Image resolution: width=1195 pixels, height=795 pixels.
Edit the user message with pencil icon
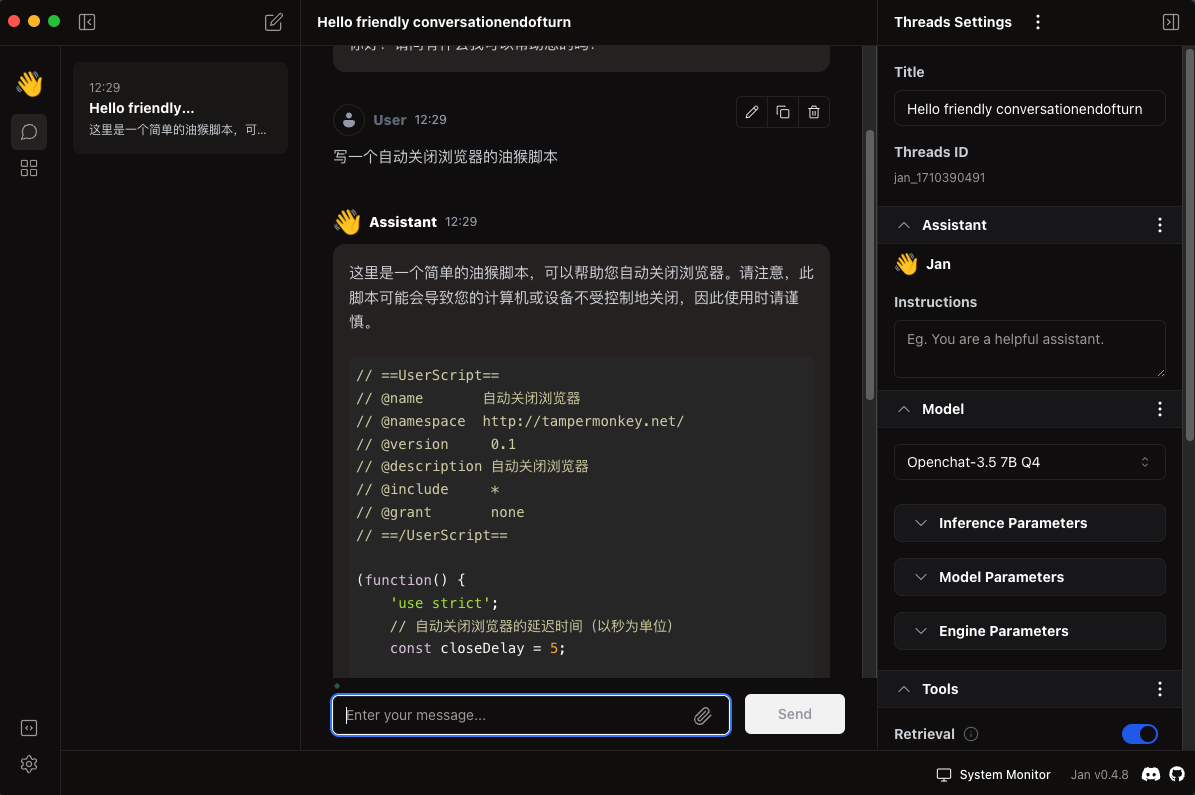751,112
